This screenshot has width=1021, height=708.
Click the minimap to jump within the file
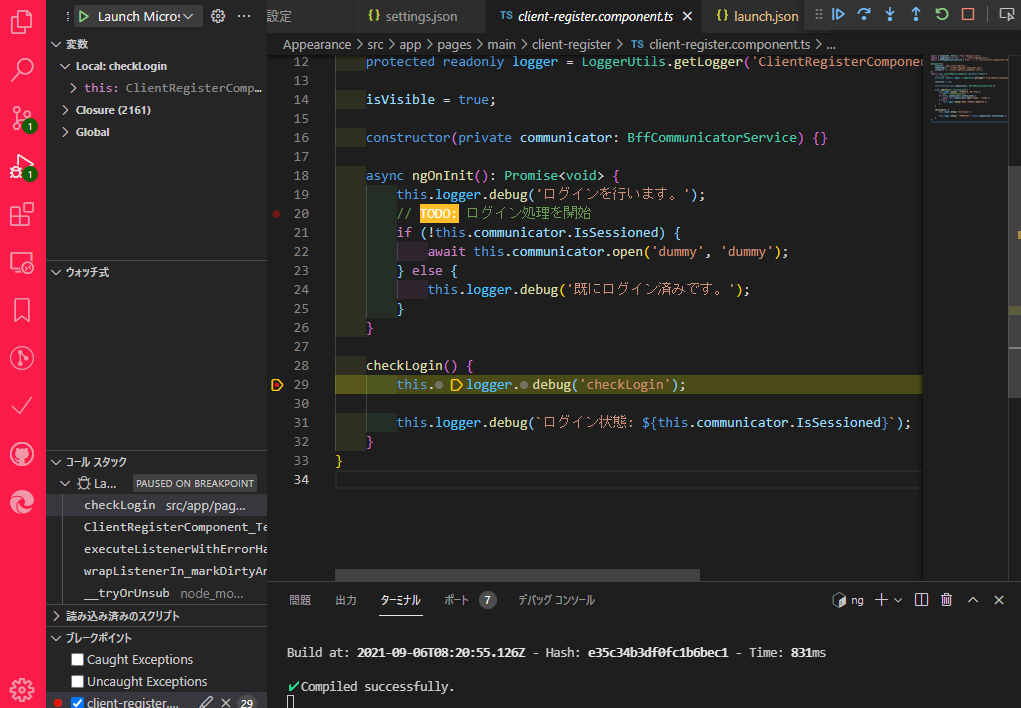[x=968, y=90]
